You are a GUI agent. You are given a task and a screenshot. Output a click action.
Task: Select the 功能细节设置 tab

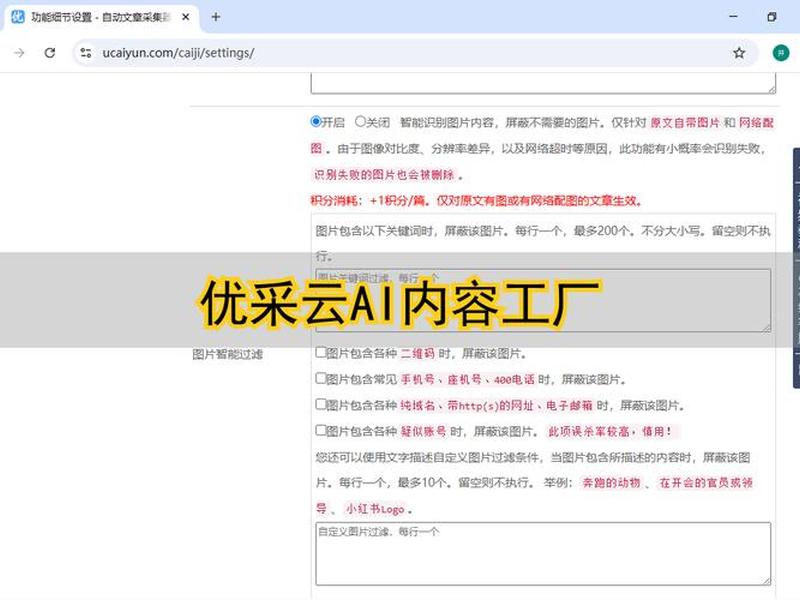[x=101, y=17]
